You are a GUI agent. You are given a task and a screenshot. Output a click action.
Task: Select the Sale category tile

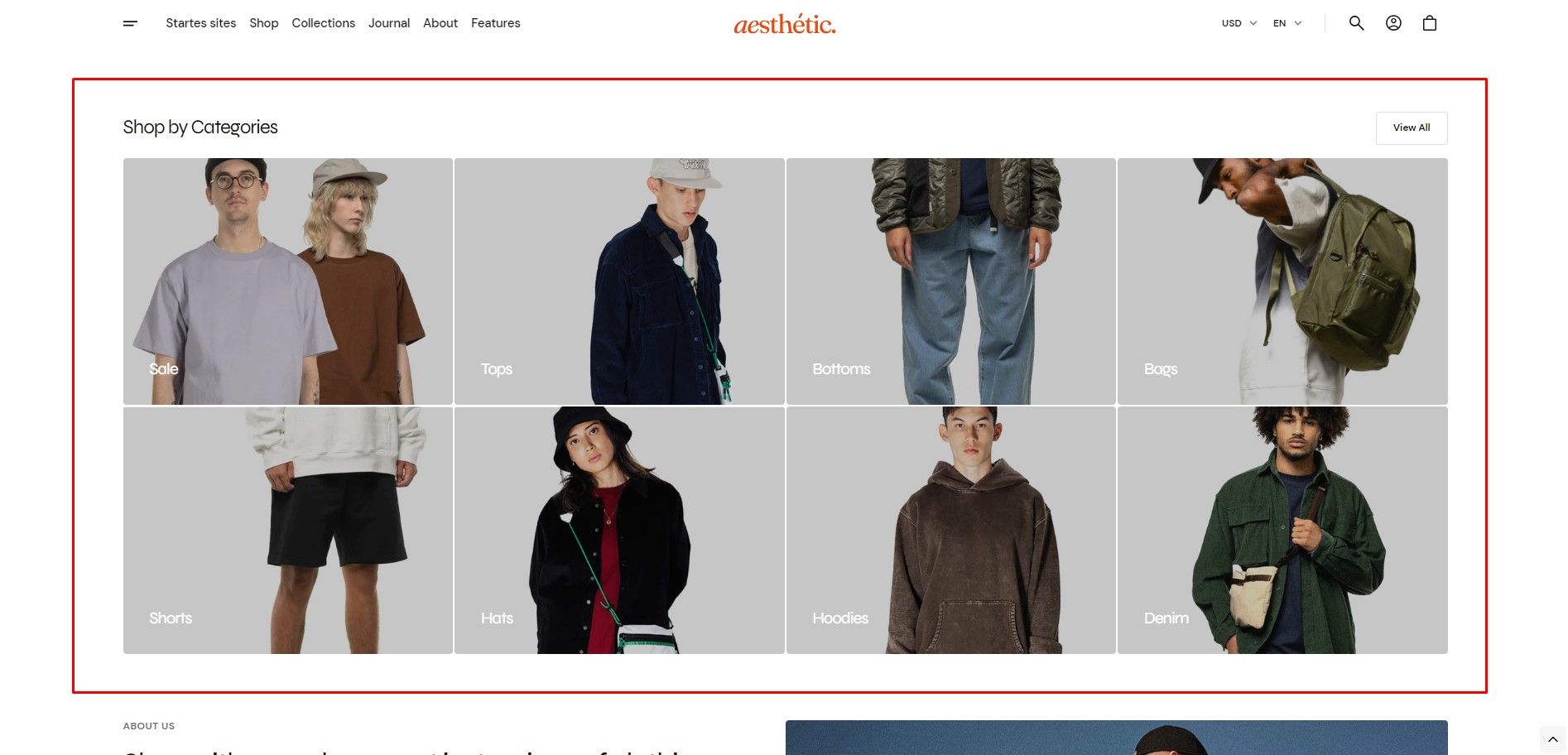point(288,281)
